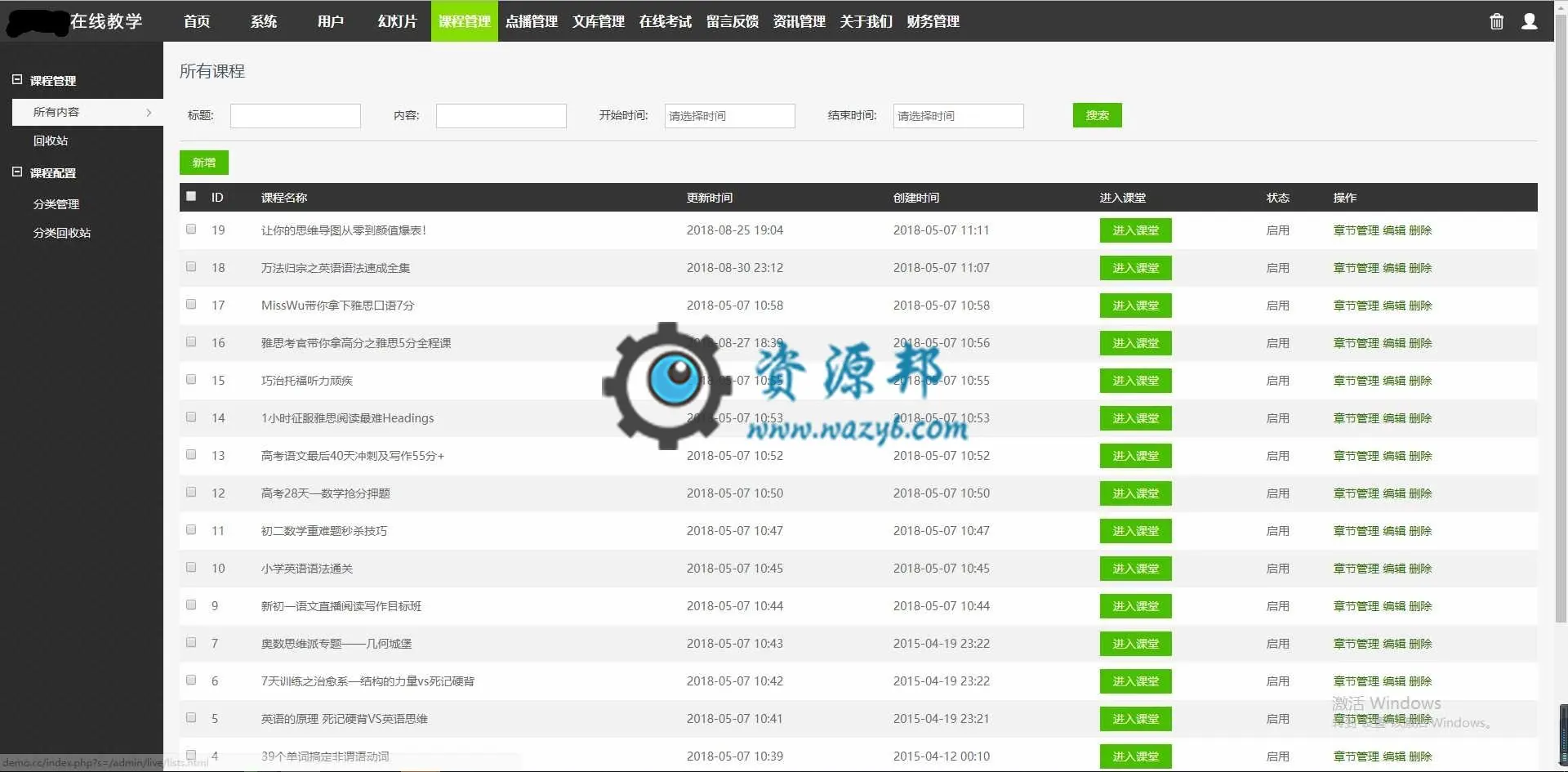
Task: Open the 财务管理 menu item
Action: (933, 21)
